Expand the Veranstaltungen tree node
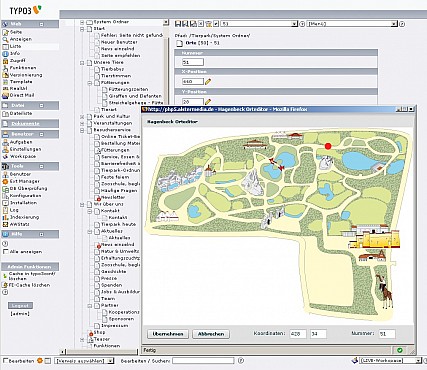The image size is (427, 370). click(82, 123)
